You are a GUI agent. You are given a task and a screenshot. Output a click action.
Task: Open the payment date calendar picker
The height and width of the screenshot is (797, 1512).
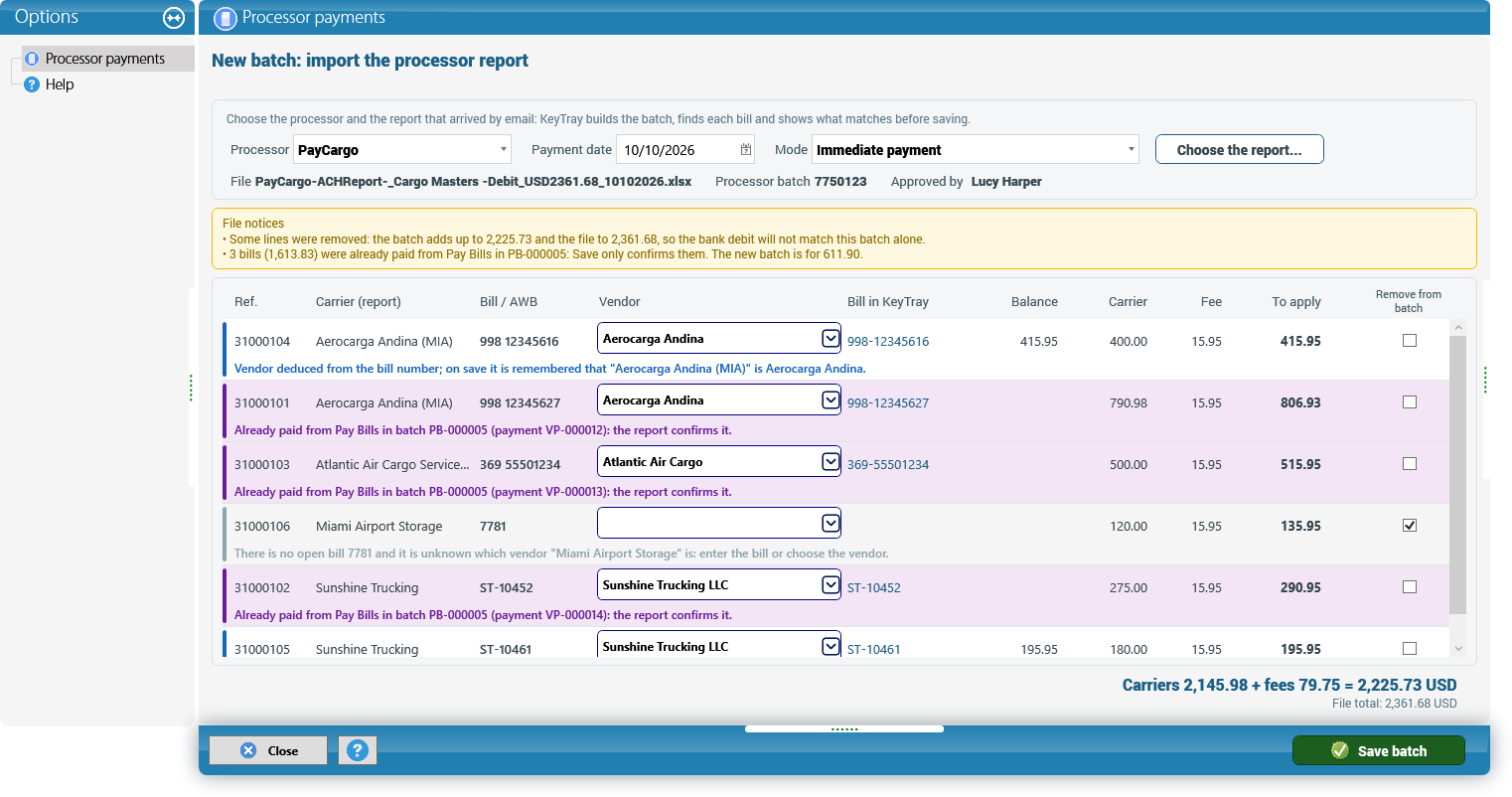[x=746, y=149]
